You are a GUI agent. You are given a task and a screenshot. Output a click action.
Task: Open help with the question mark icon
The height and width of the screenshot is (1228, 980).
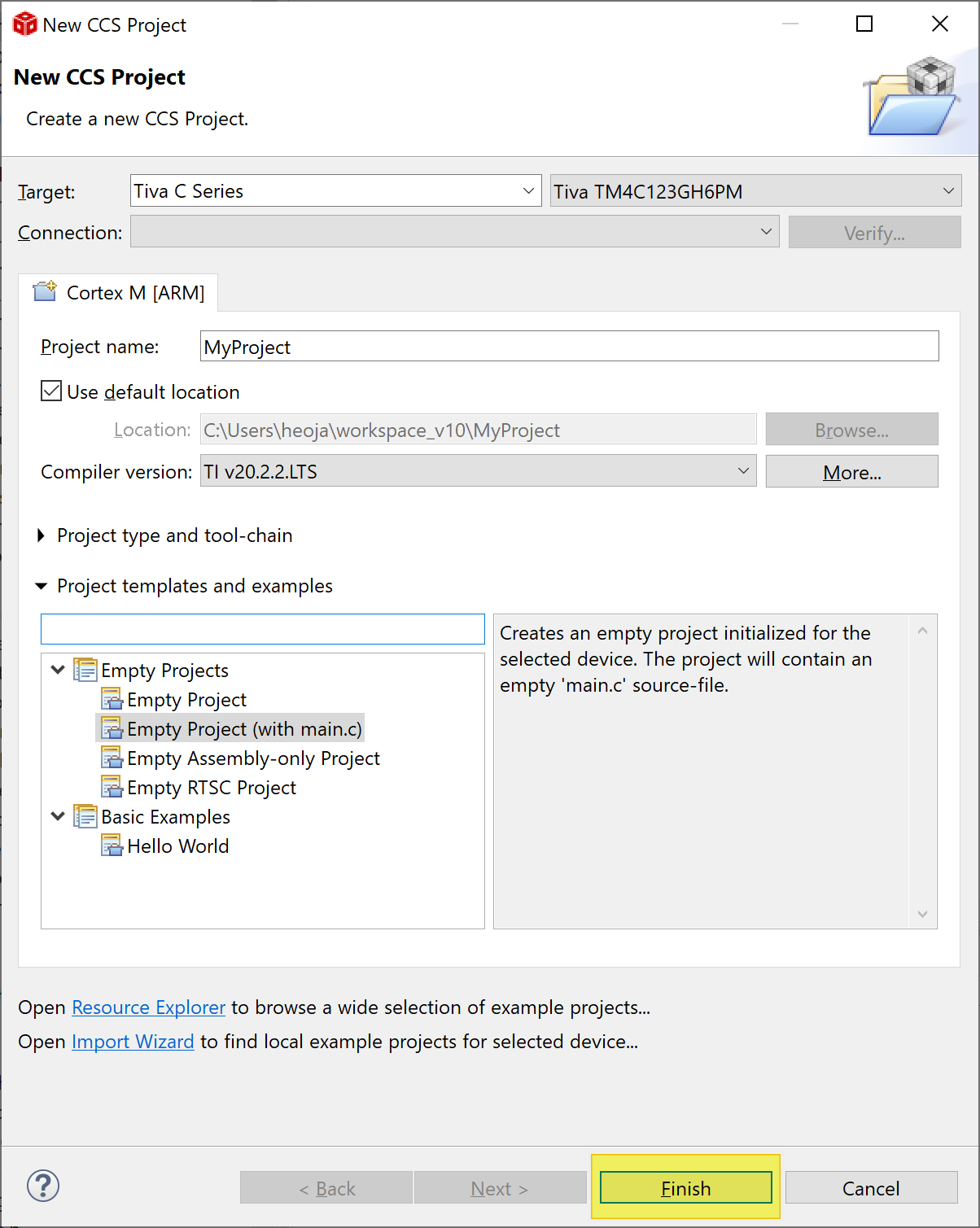[x=43, y=1186]
